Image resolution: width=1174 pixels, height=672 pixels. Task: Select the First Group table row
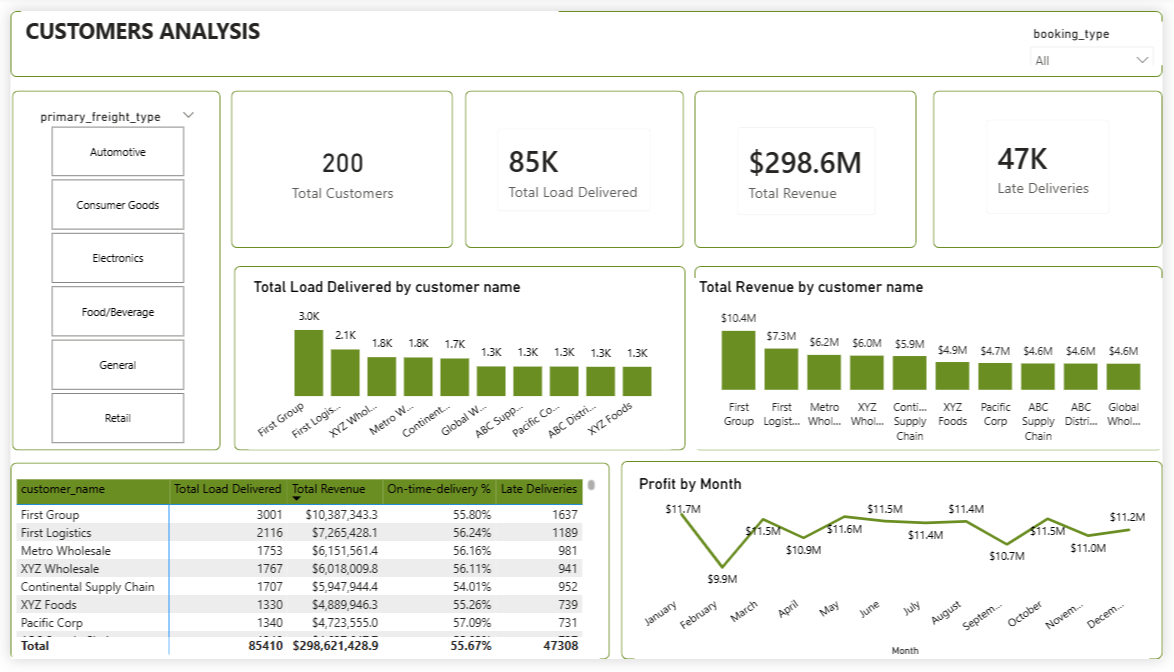299,515
